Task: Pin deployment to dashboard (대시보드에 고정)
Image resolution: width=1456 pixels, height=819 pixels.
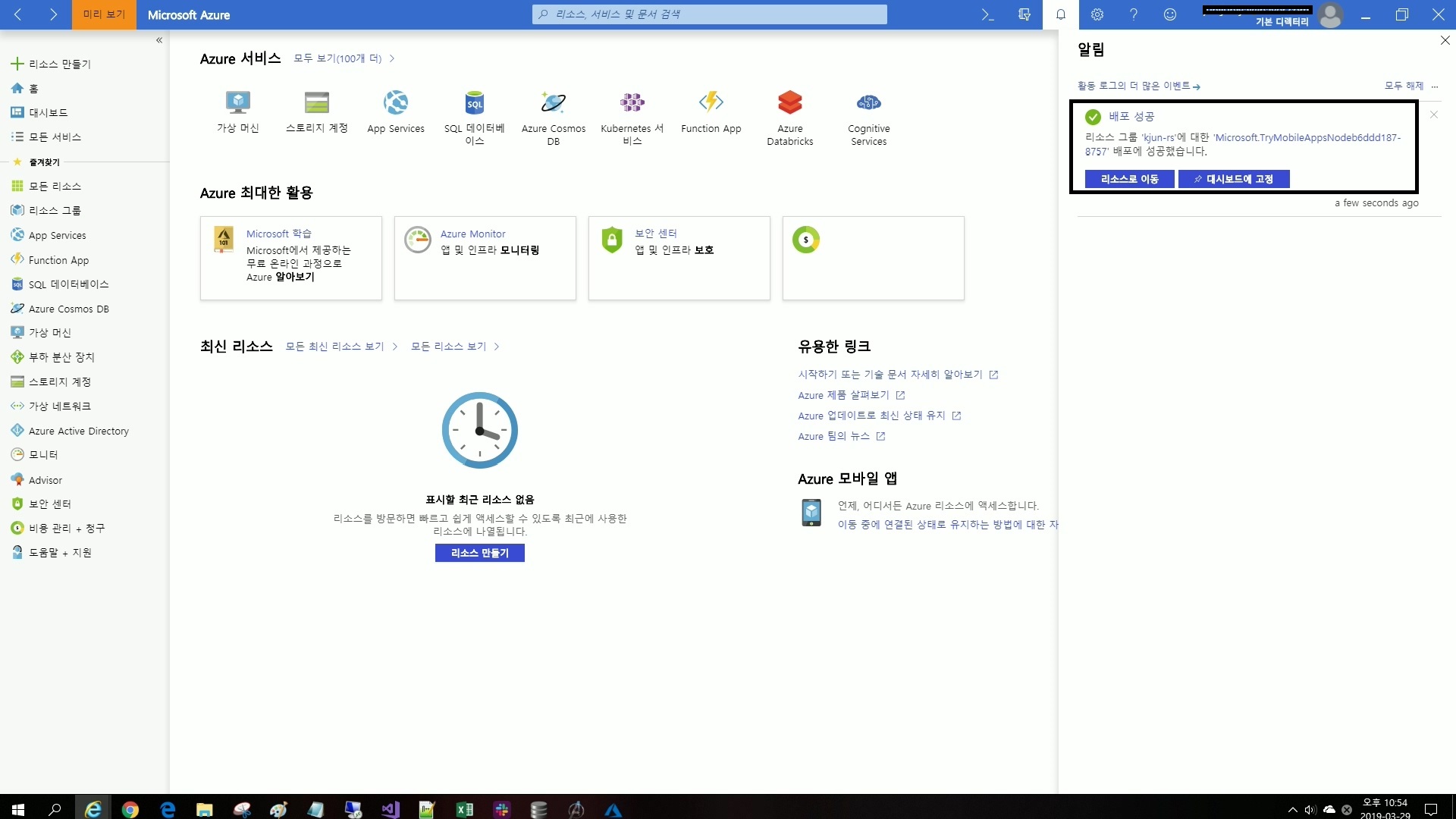Action: 1233,179
